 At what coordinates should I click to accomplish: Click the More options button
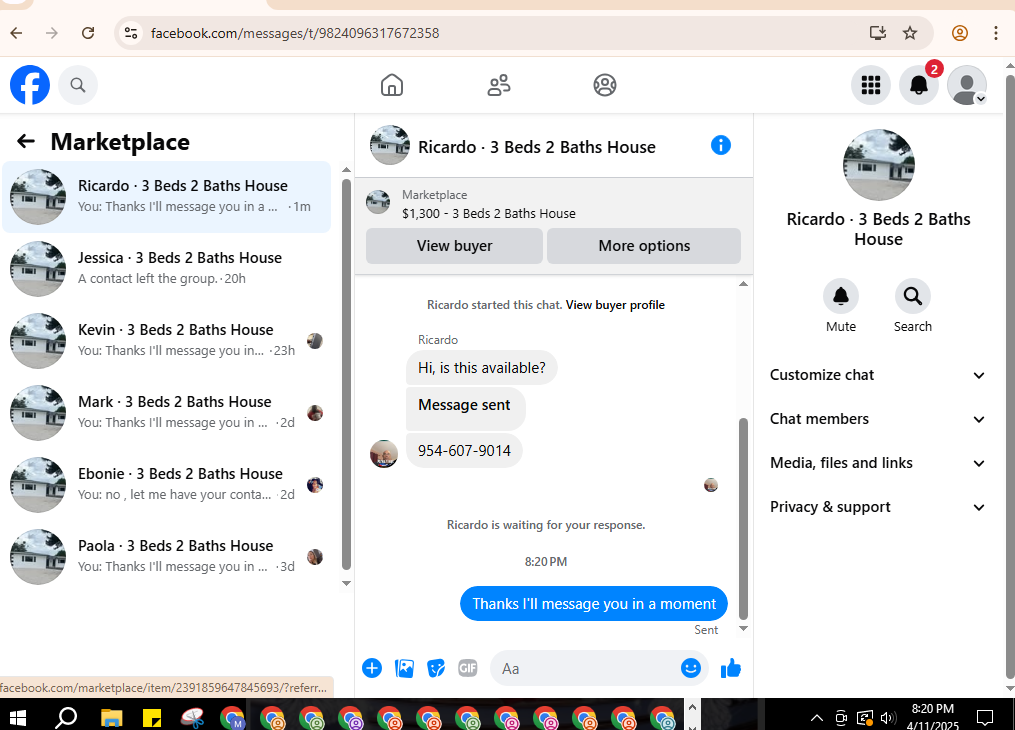(x=644, y=246)
